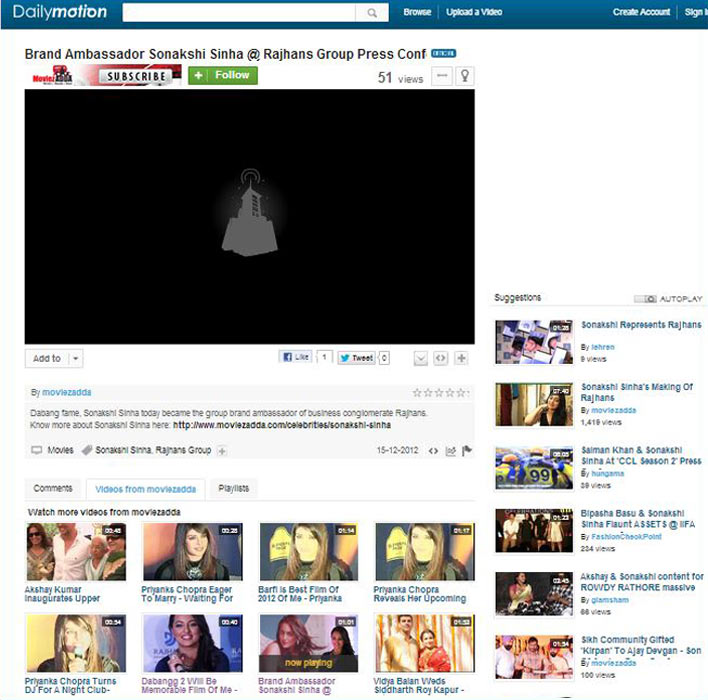
Task: Open the Browse menu
Action: pos(417,12)
